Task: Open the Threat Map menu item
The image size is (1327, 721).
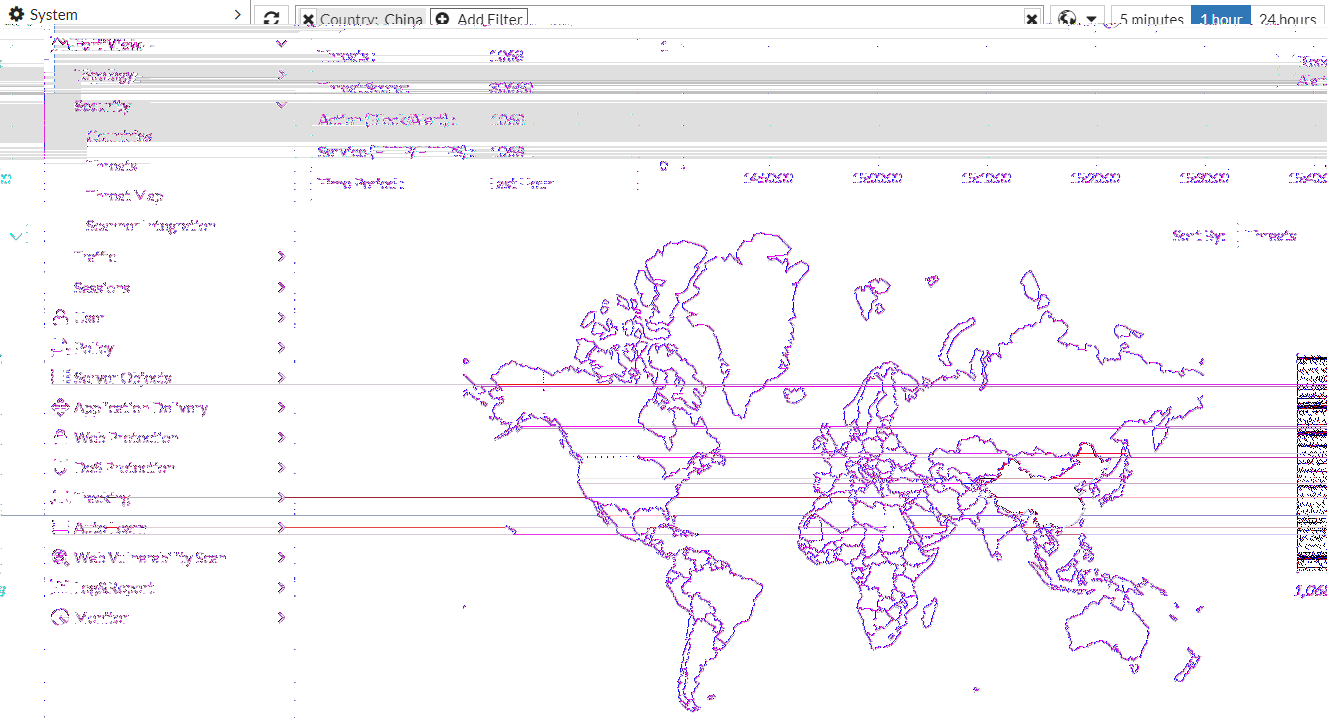Action: [124, 196]
